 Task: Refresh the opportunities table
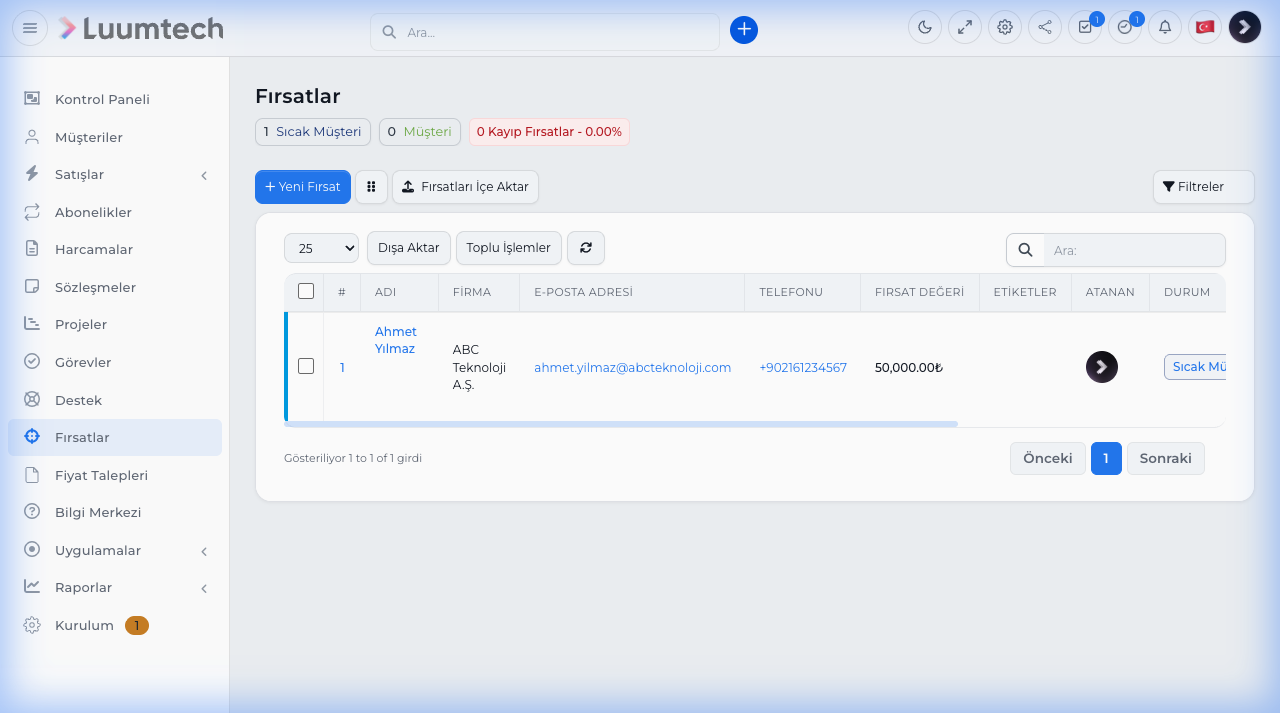click(586, 248)
